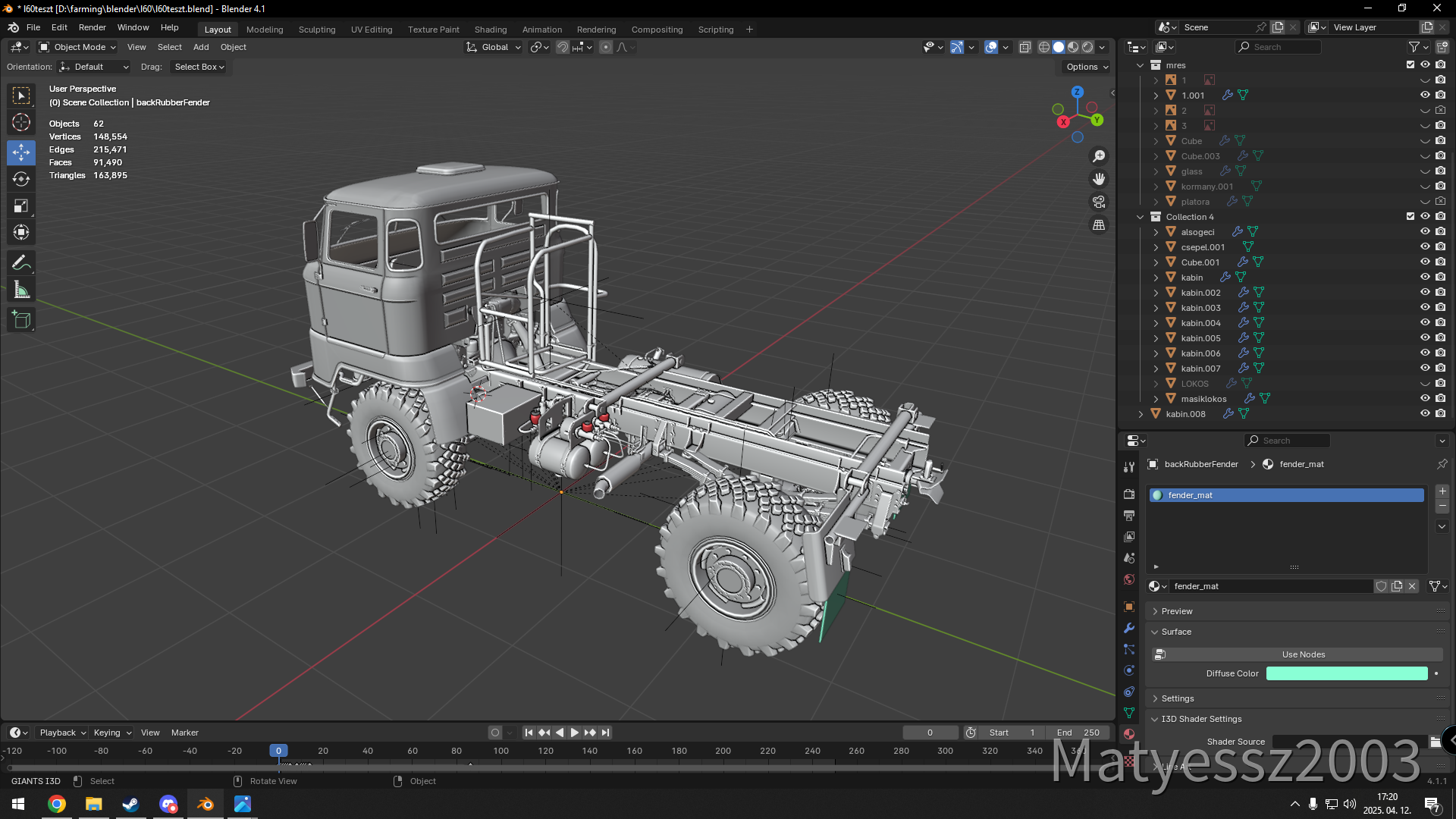Click the Cursor tool
1456x819 pixels.
21,122
